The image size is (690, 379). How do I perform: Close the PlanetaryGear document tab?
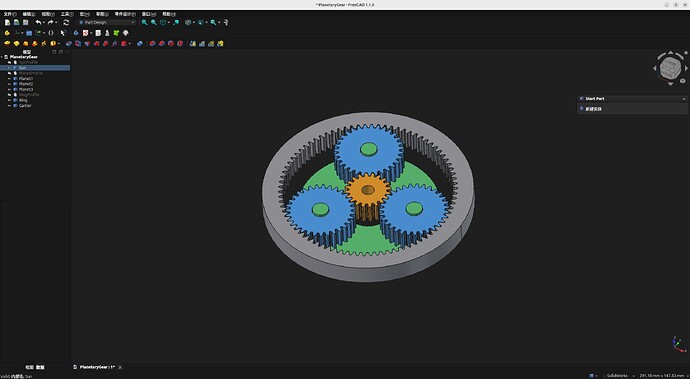coord(120,367)
